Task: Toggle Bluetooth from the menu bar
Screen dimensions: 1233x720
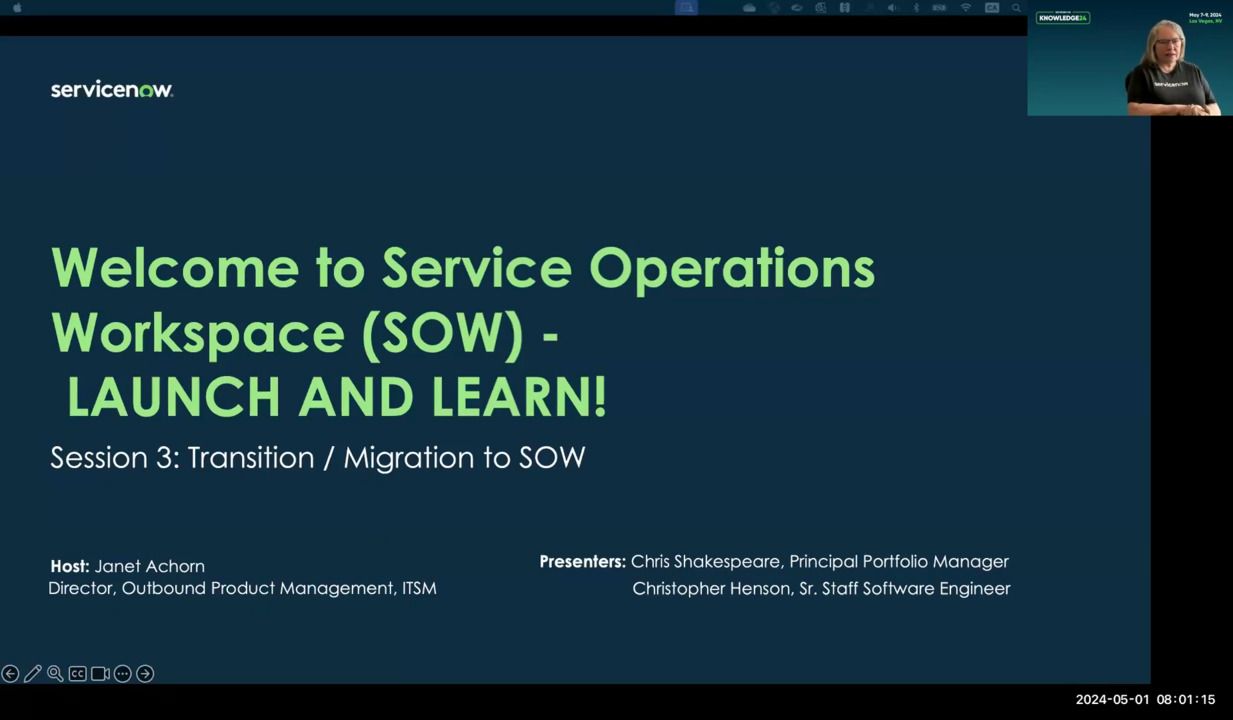Action: (x=916, y=7)
